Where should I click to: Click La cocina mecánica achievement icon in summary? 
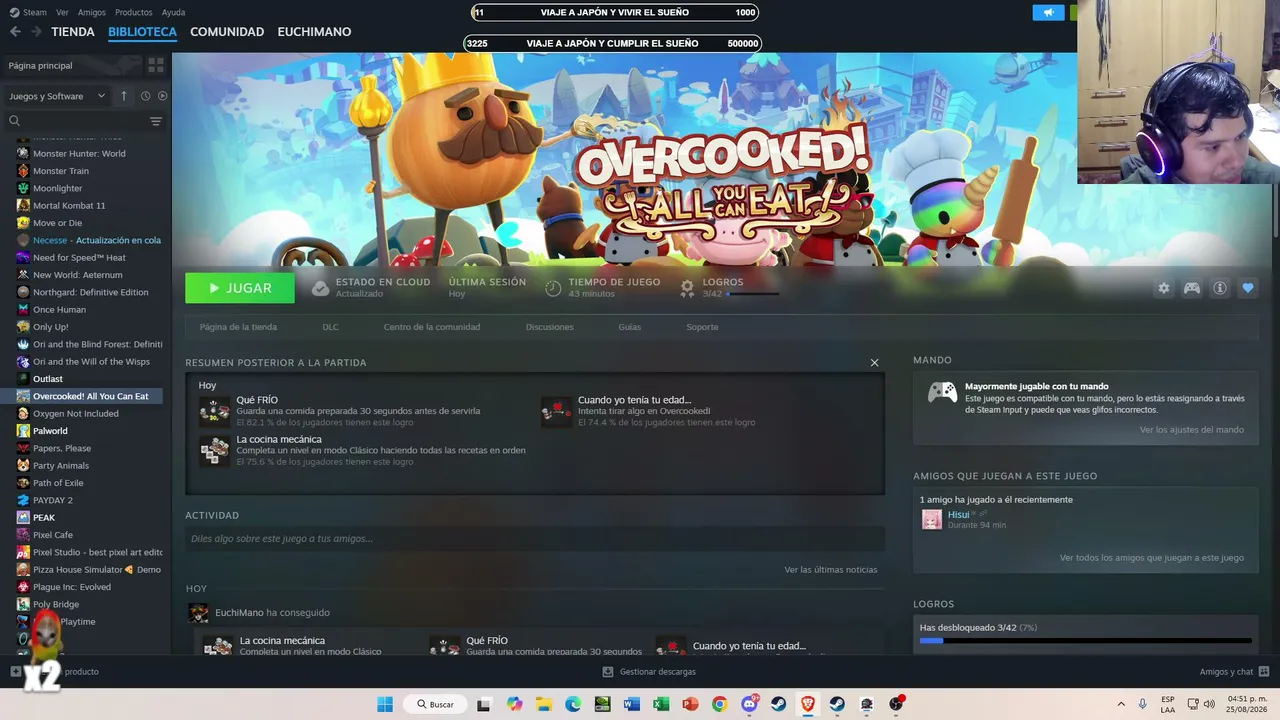click(214, 451)
